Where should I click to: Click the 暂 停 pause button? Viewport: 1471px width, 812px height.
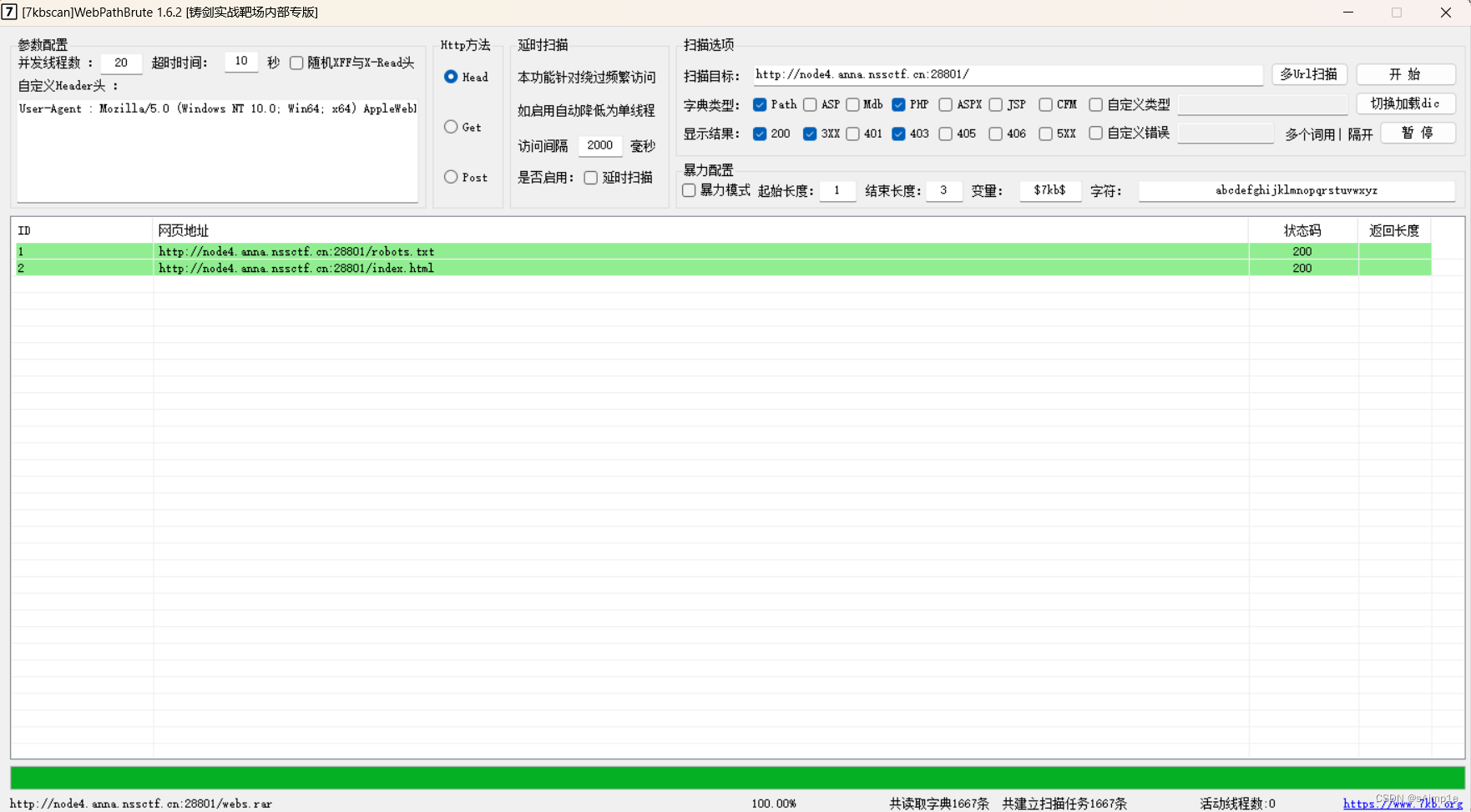pos(1418,133)
